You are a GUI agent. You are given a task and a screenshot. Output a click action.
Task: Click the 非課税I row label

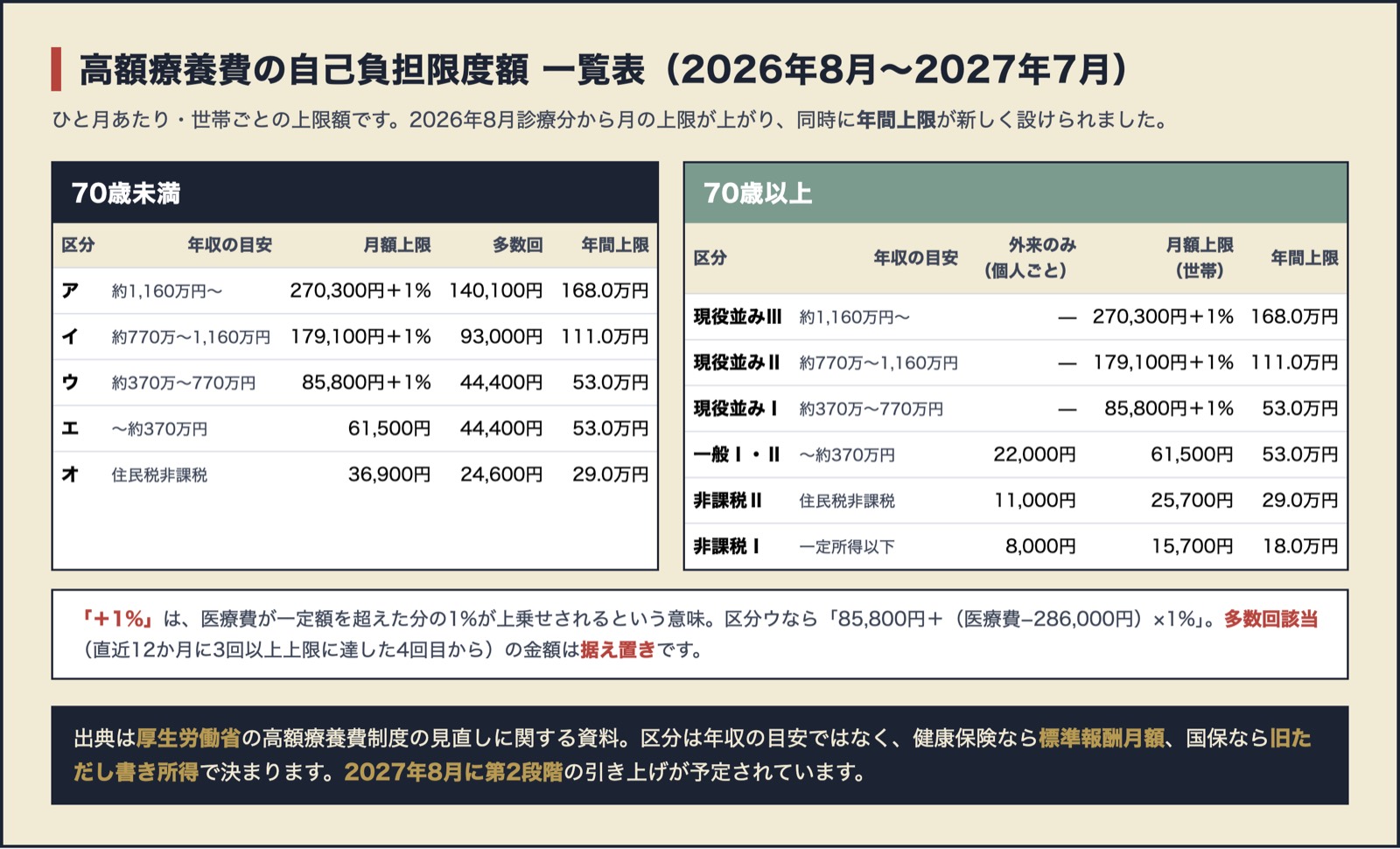(726, 546)
